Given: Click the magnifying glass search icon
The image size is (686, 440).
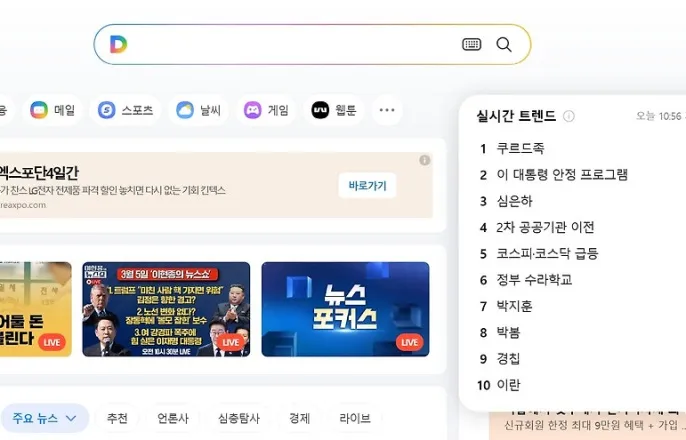Looking at the screenshot, I should click(x=504, y=44).
